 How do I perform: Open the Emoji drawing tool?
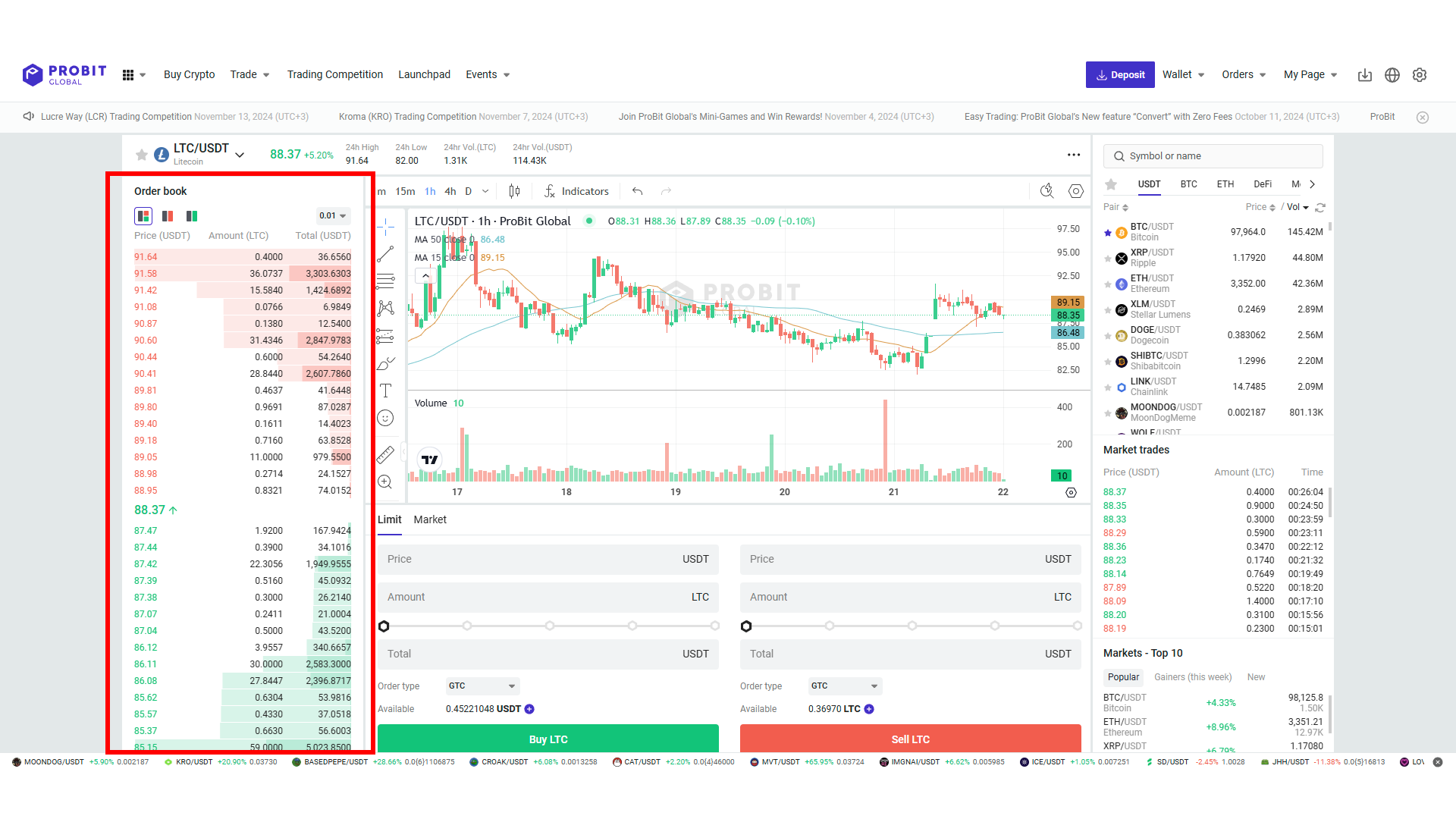[x=385, y=418]
